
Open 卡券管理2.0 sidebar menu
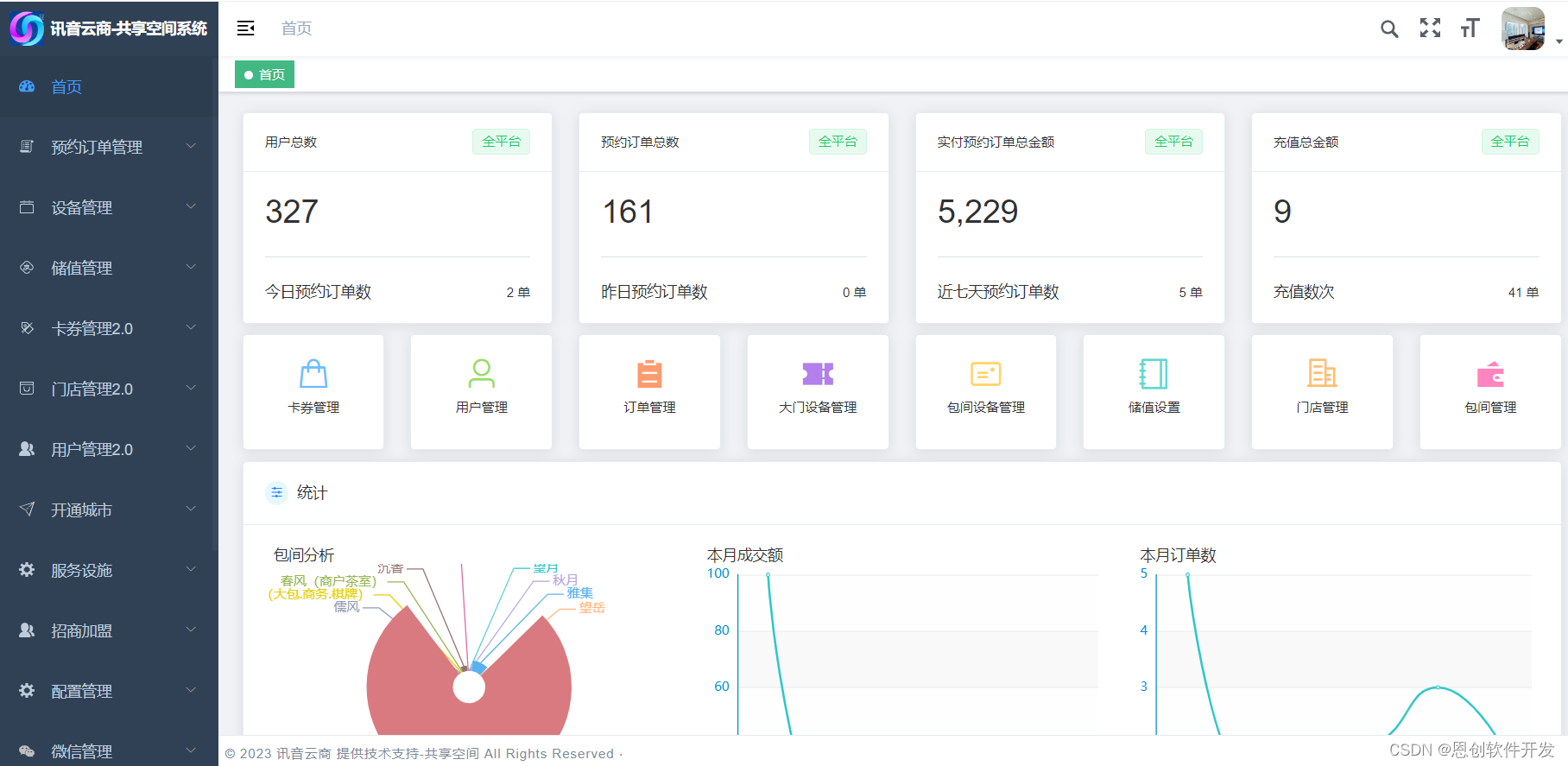pyautogui.click(x=109, y=328)
